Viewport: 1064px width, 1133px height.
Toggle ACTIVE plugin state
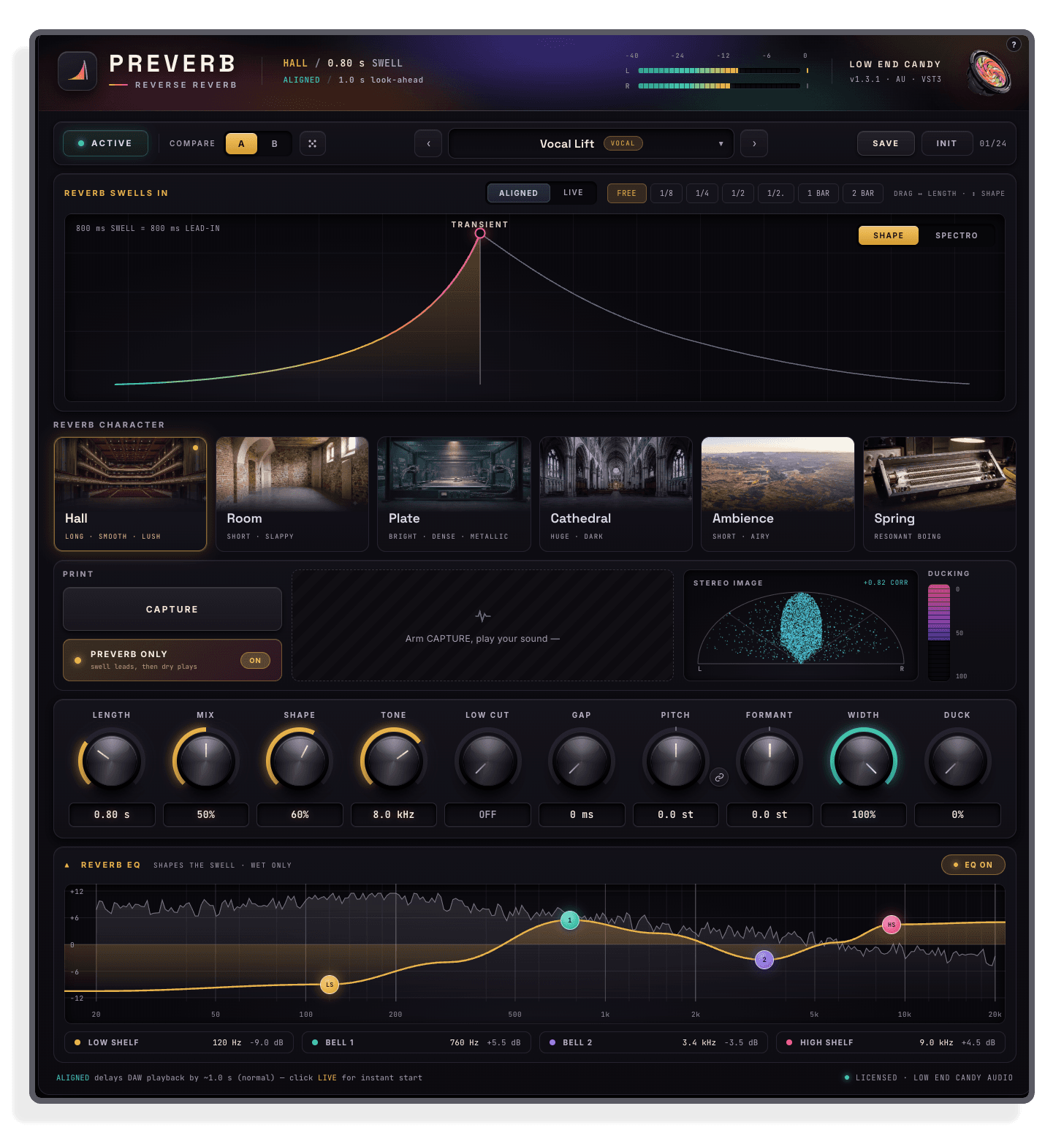click(105, 143)
